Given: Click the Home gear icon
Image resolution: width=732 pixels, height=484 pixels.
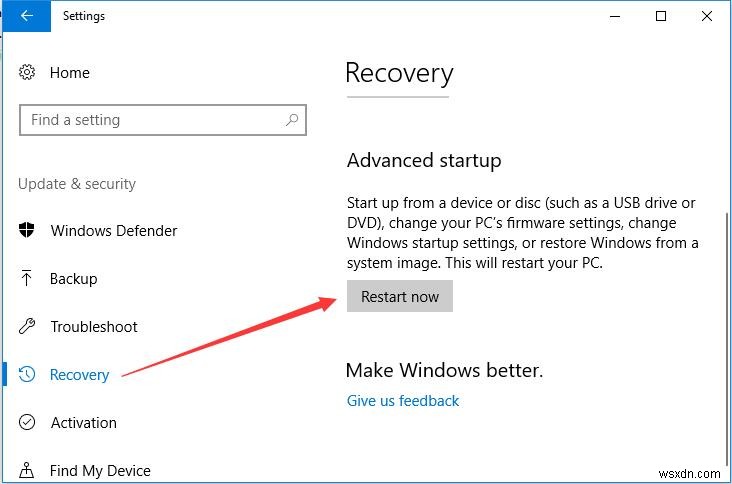Looking at the screenshot, I should pos(27,72).
